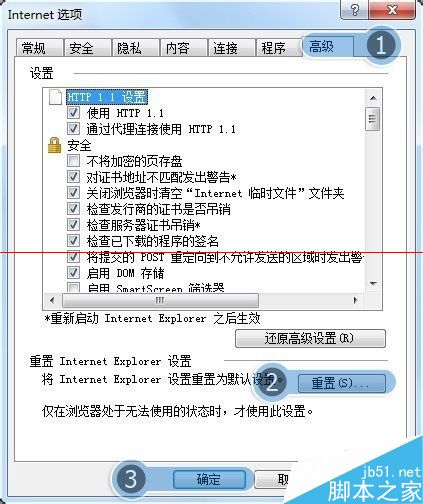Toggle the 使用 HTTP 1.1 checkbox

tap(73, 112)
